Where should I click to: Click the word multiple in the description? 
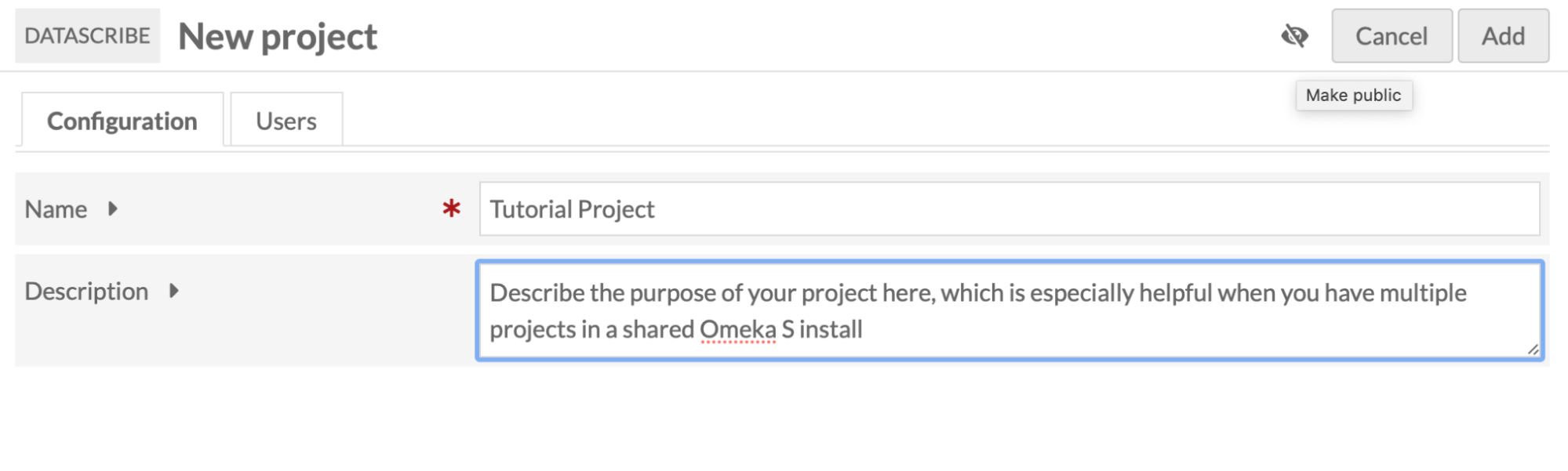pos(1423,293)
